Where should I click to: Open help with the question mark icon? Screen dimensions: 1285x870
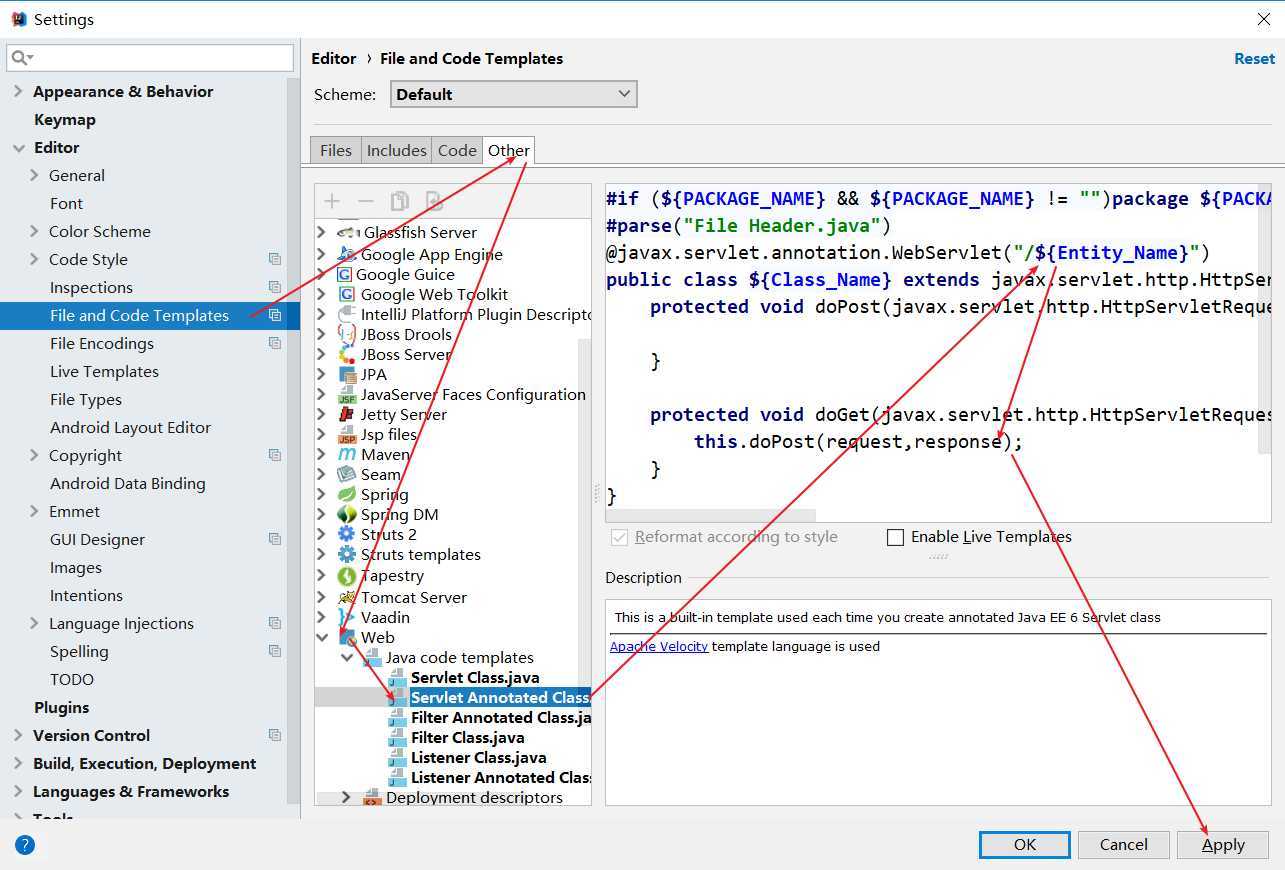point(25,844)
